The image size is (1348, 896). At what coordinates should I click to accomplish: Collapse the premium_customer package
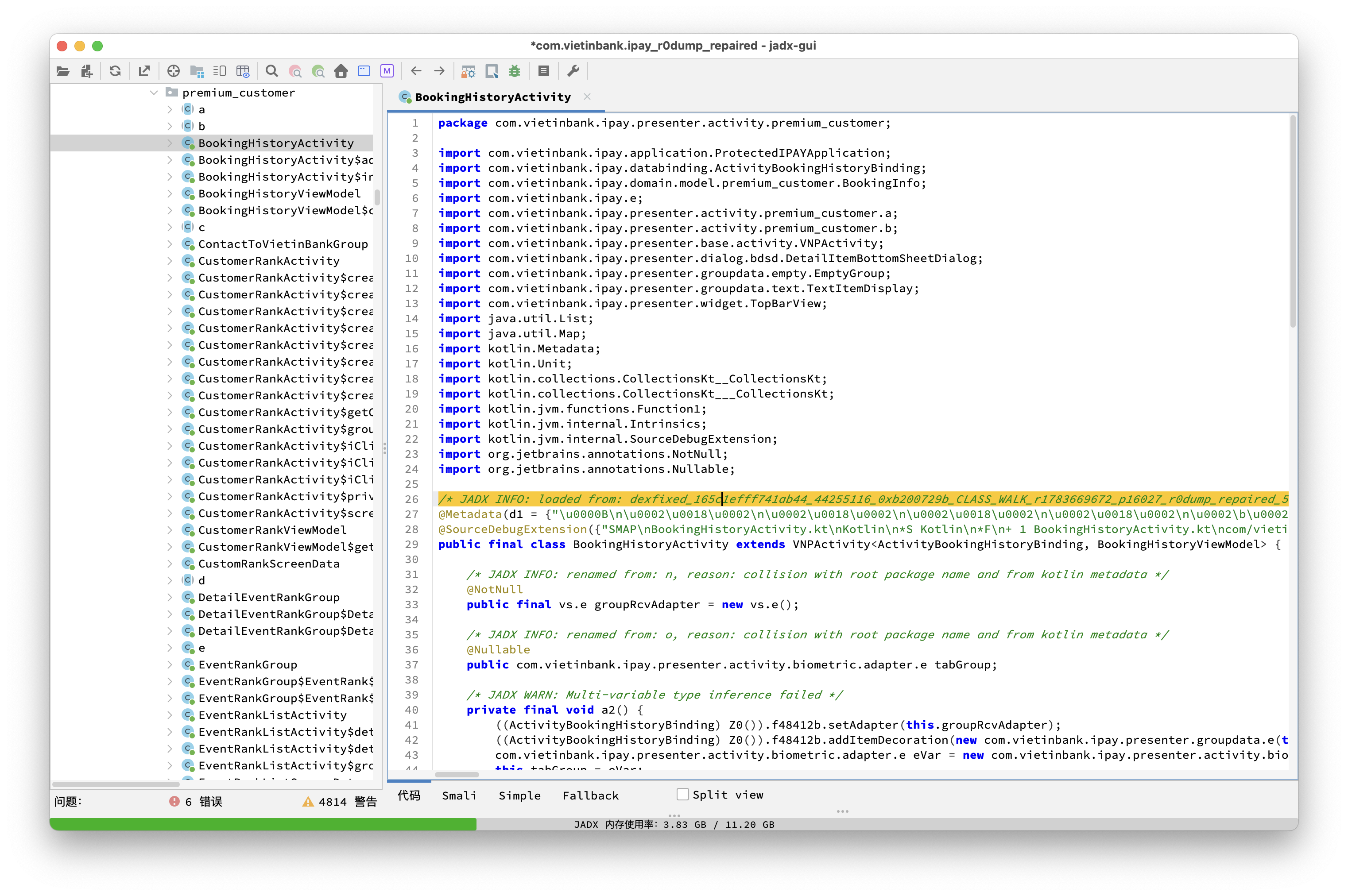coord(154,93)
